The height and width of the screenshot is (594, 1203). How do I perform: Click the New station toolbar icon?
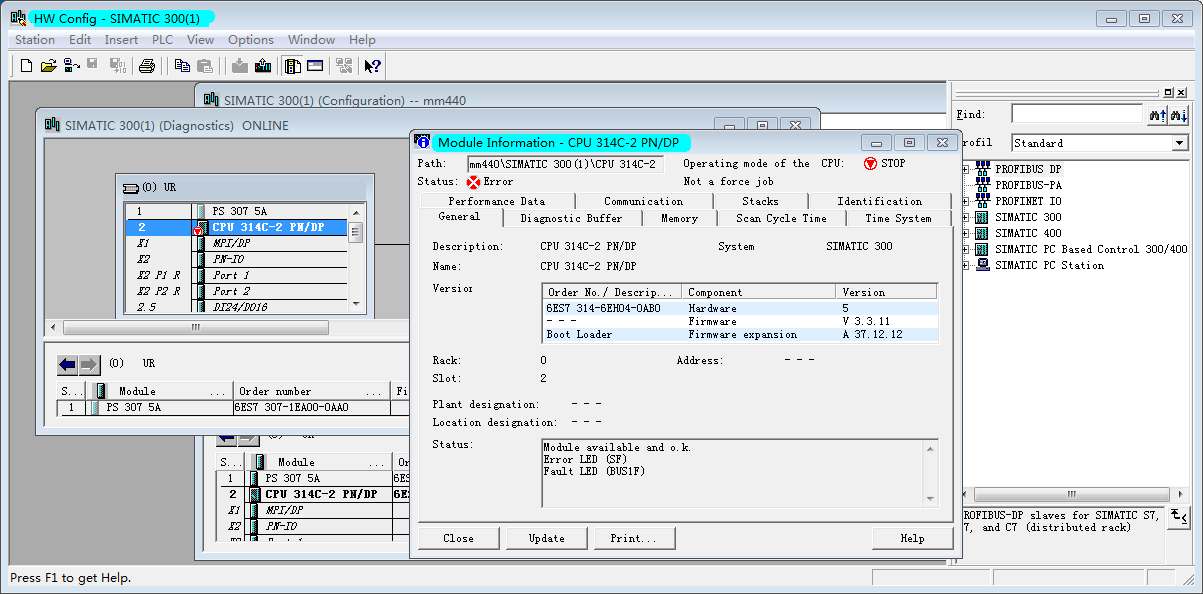click(x=27, y=66)
